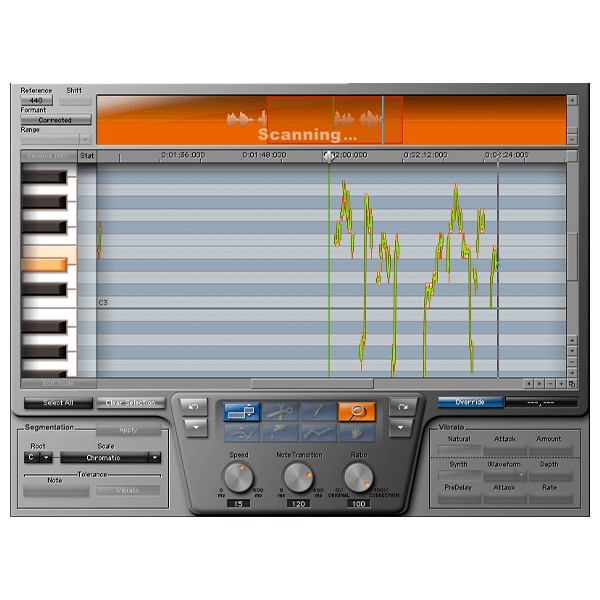Click the Note Transition value 120 field
600x600 pixels.
[298, 504]
